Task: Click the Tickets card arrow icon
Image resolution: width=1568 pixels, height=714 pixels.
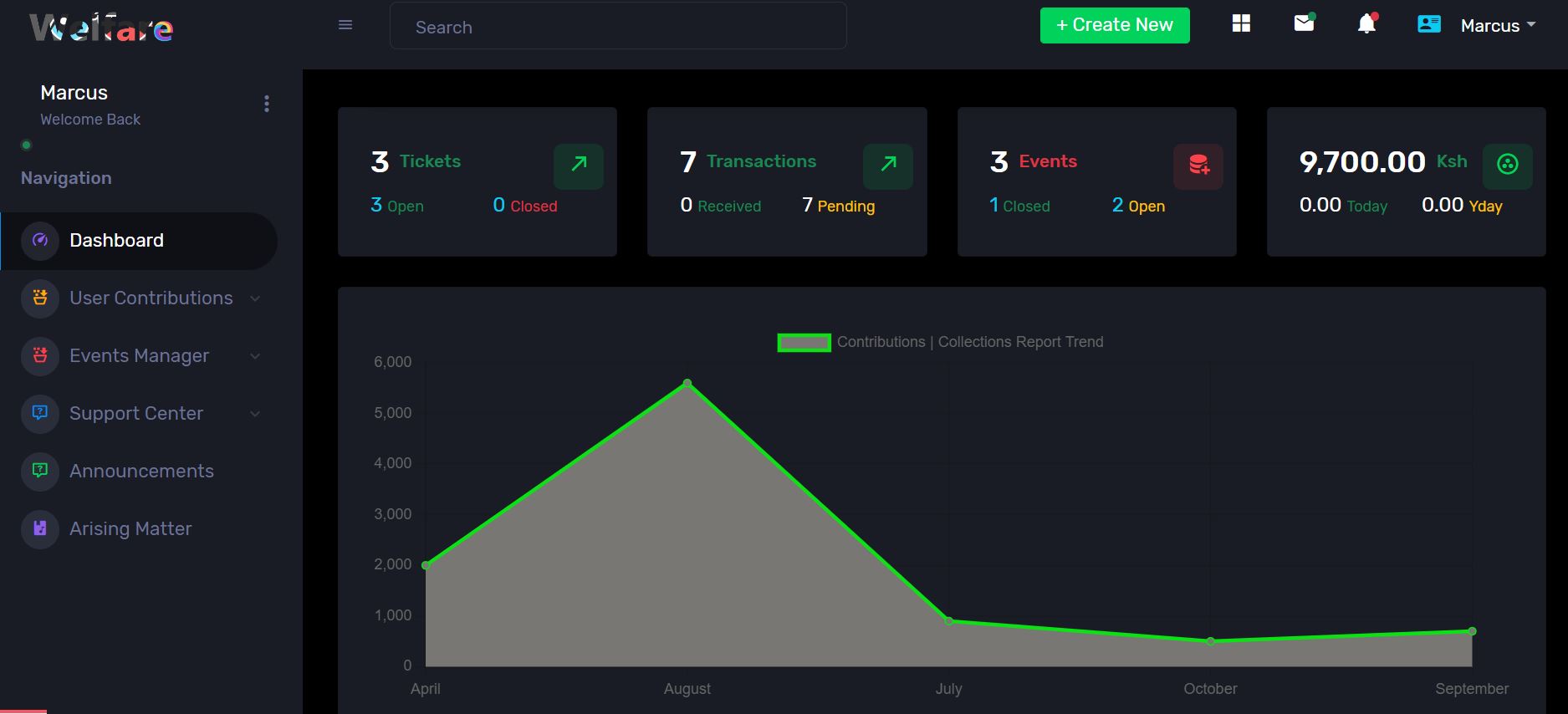Action: (579, 166)
